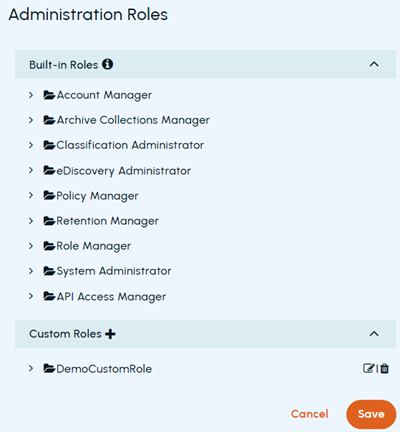
Task: Click the DemoCustomRole folder icon
Action: point(49,369)
